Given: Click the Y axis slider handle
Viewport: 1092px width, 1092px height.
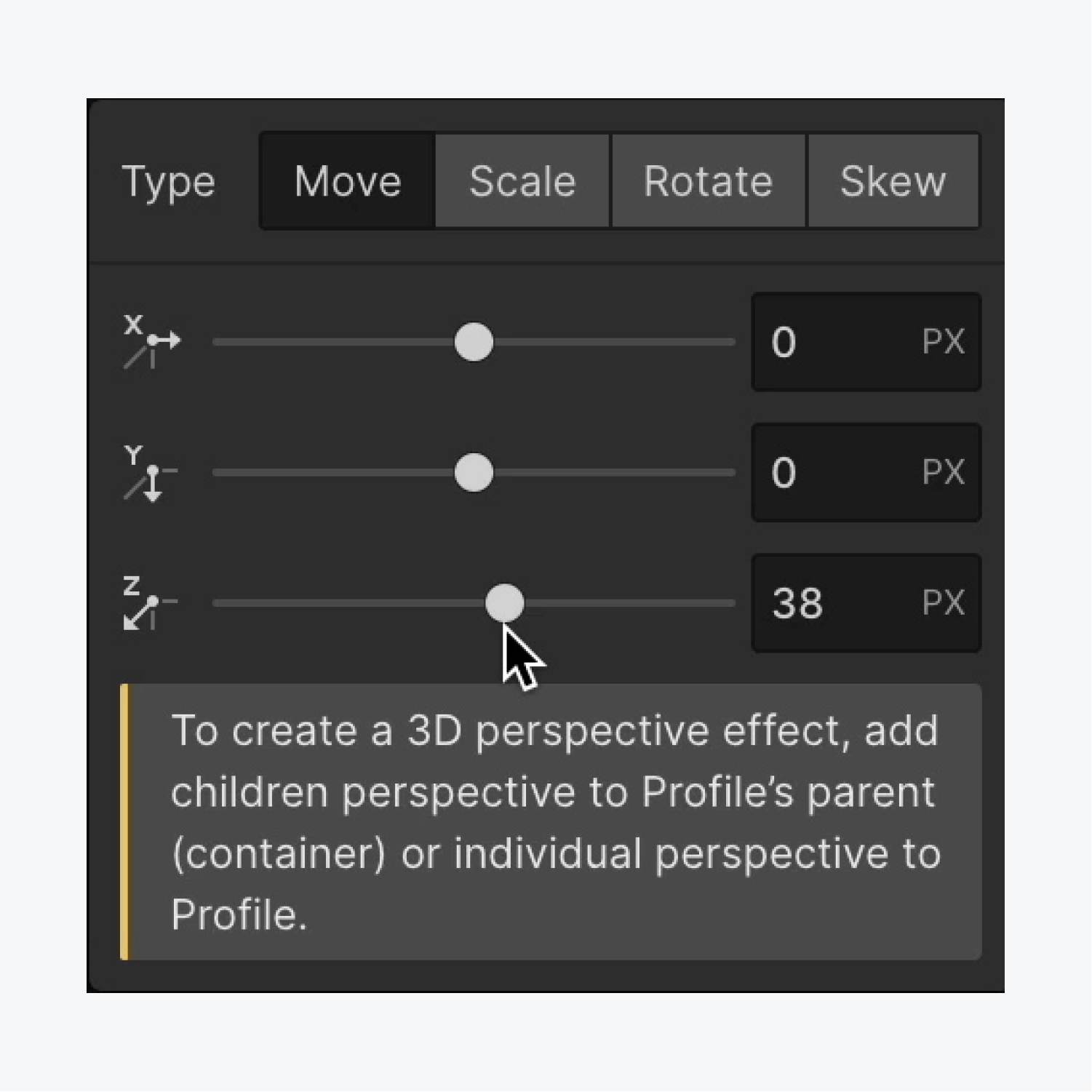Looking at the screenshot, I should 474,473.
